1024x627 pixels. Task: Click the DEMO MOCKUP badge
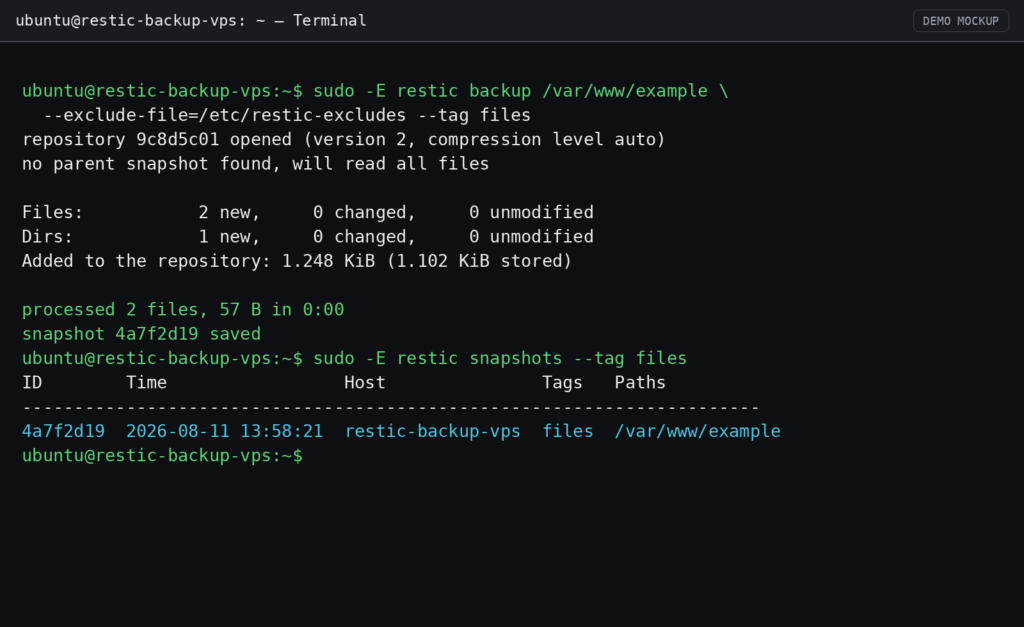(x=960, y=21)
